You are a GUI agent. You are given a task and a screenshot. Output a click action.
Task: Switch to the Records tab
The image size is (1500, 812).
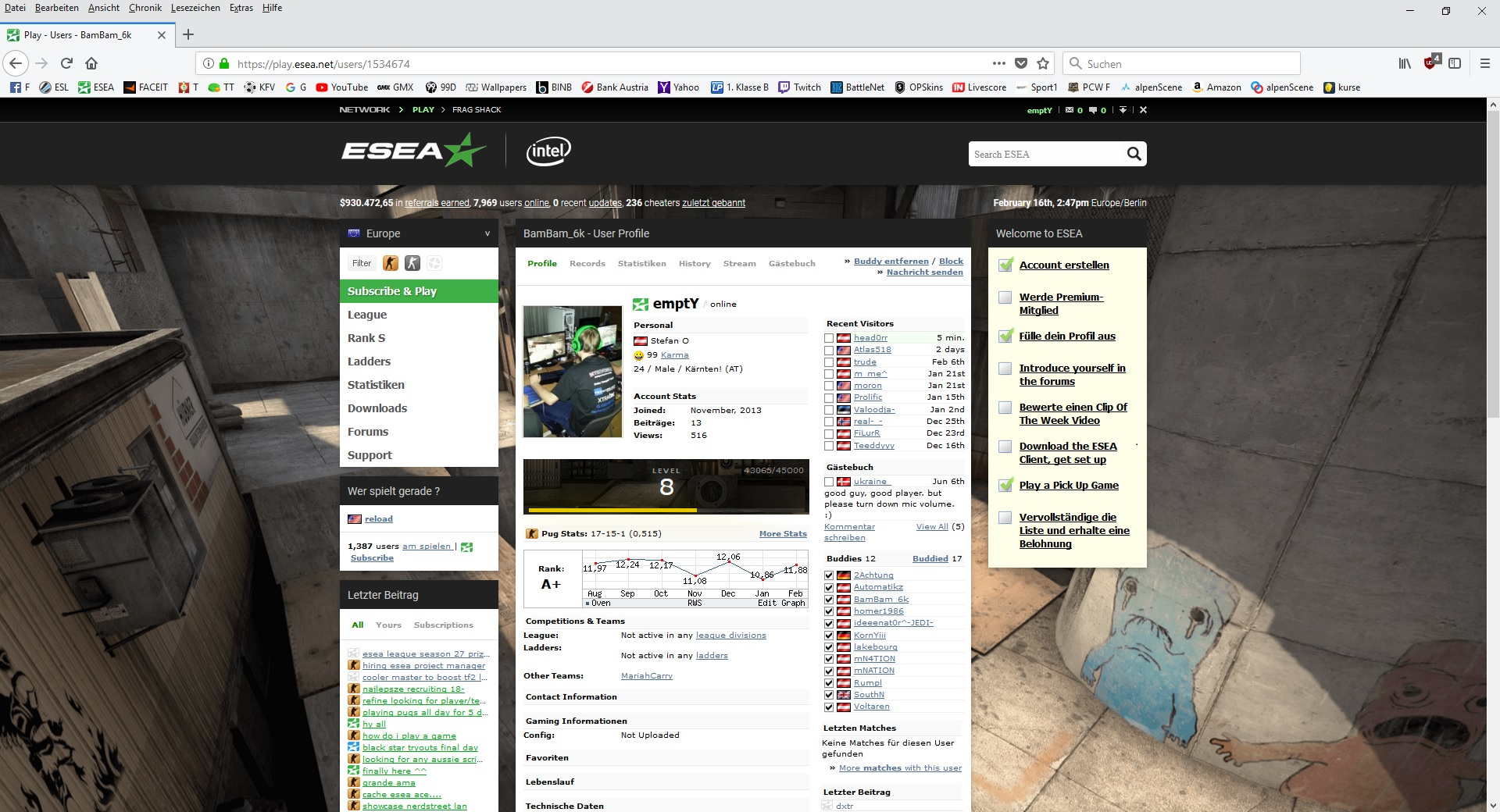[x=587, y=264]
